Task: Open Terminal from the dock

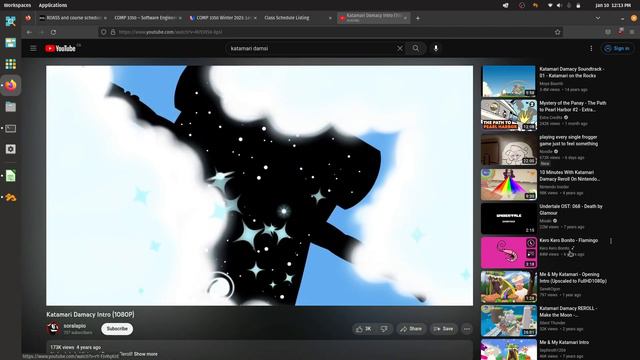Action: [x=11, y=128]
